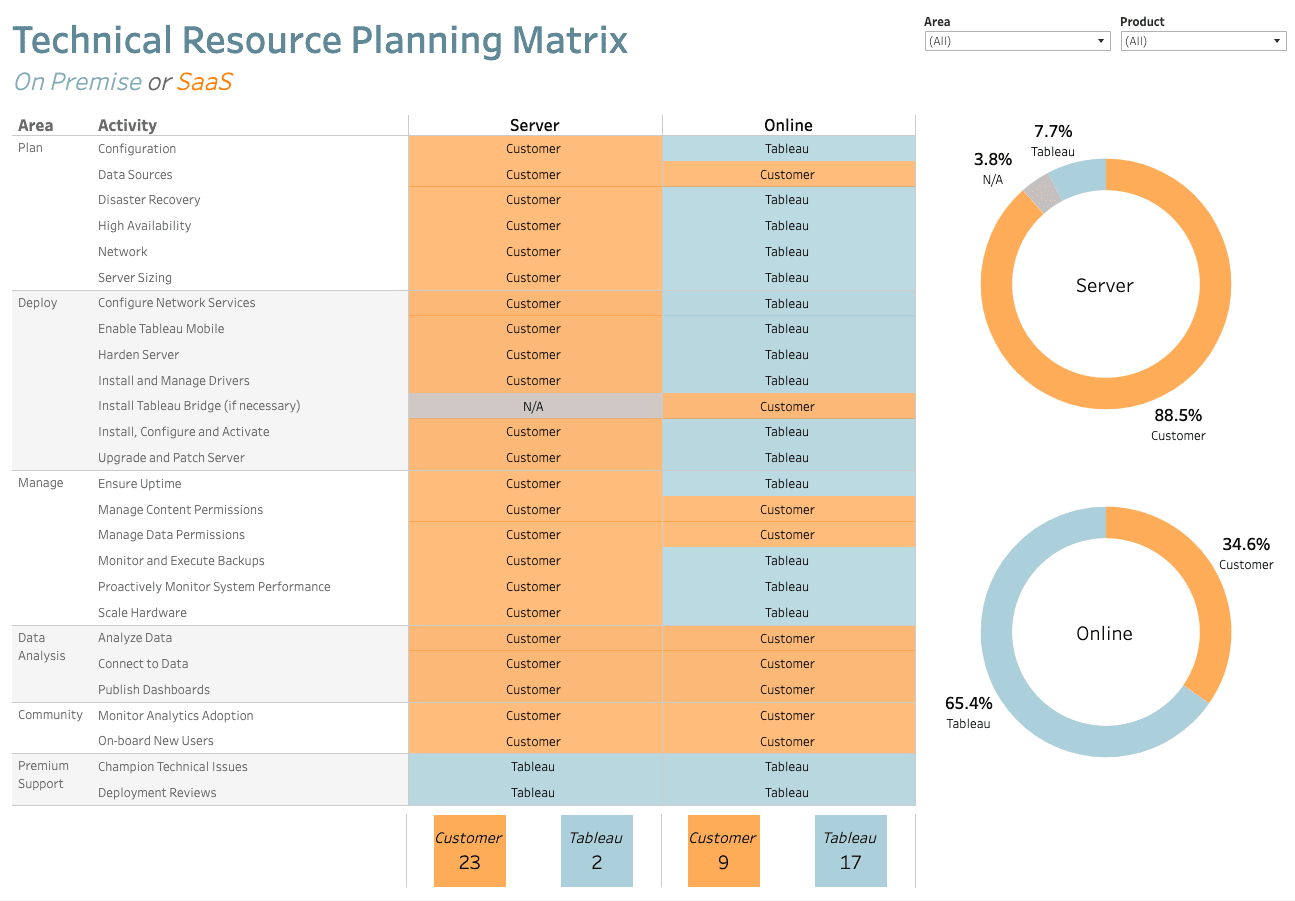Select the High Availability activity label
Viewport: 1295px width, 901px height.
coord(144,226)
